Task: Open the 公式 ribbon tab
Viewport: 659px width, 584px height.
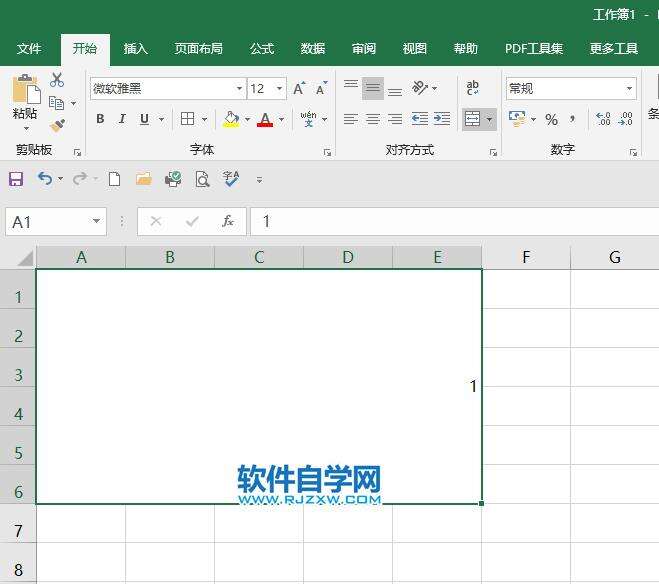Action: pyautogui.click(x=262, y=49)
